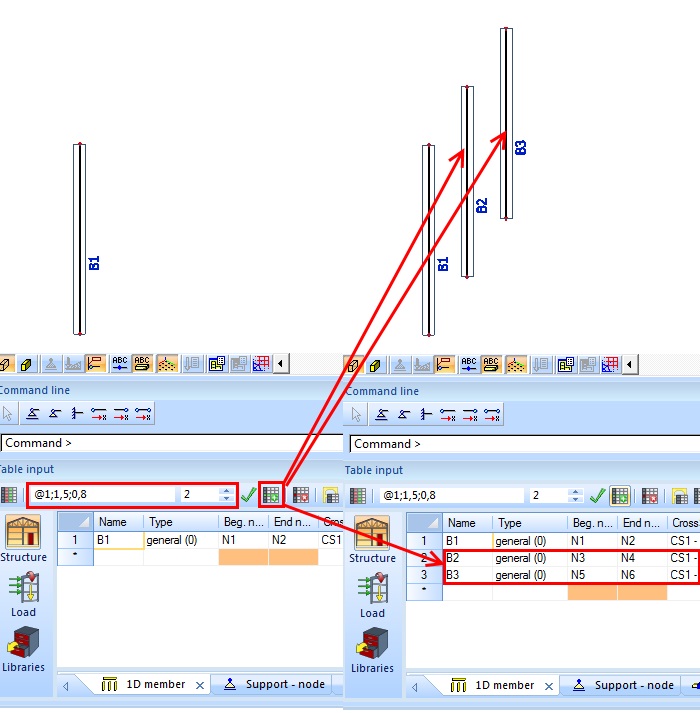Close the 1D member tab in the left panel
700x713 pixels.
coord(199,685)
